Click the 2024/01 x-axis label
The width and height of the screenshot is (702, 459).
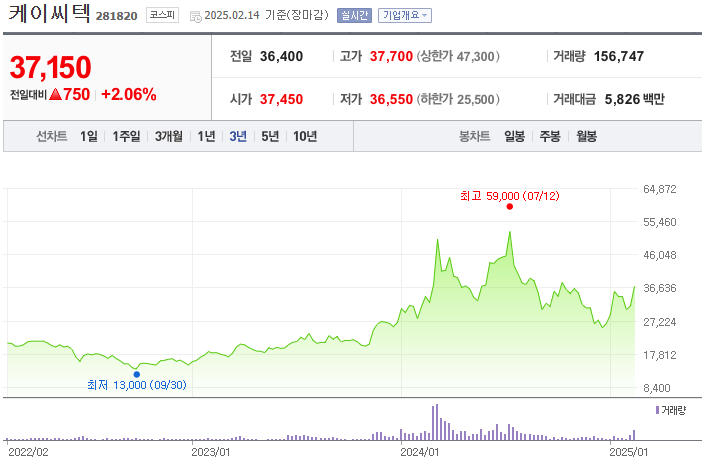click(419, 452)
